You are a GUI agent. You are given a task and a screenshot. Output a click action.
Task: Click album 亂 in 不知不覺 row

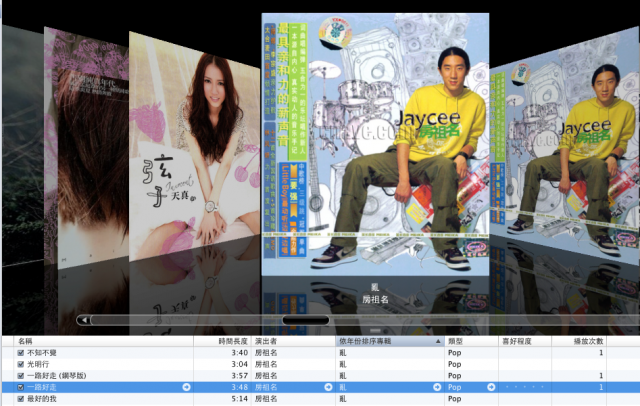point(343,353)
